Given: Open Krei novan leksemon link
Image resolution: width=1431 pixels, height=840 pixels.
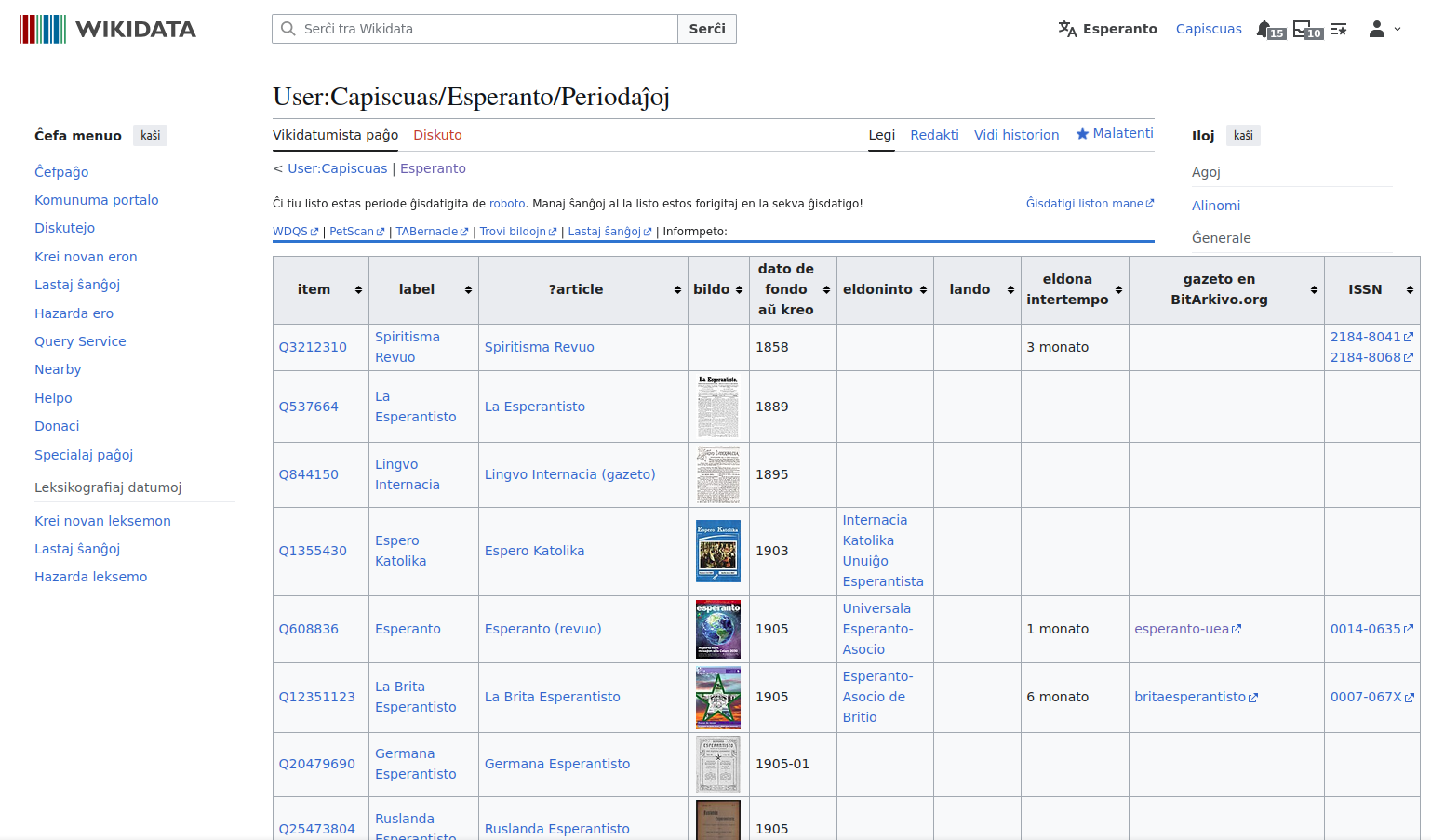Looking at the screenshot, I should (102, 521).
